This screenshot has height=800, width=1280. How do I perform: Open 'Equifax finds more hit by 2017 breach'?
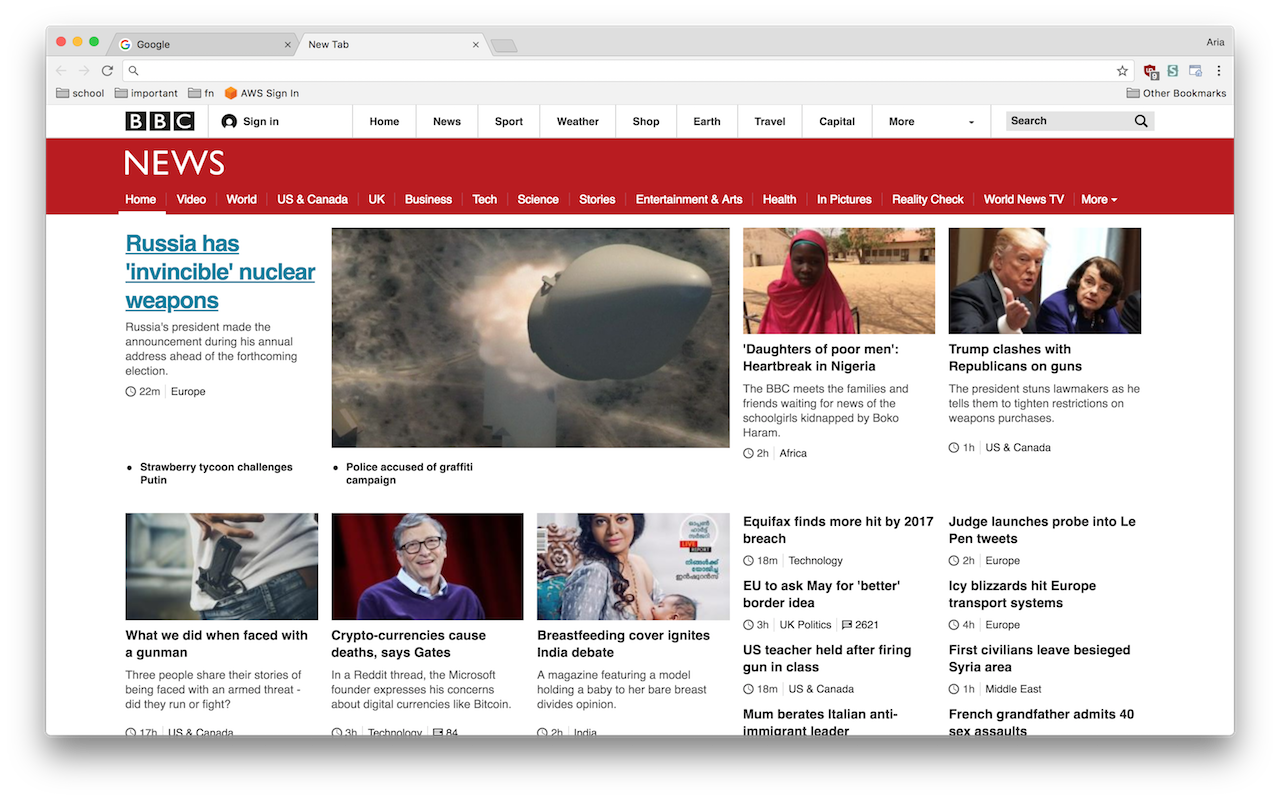point(838,529)
